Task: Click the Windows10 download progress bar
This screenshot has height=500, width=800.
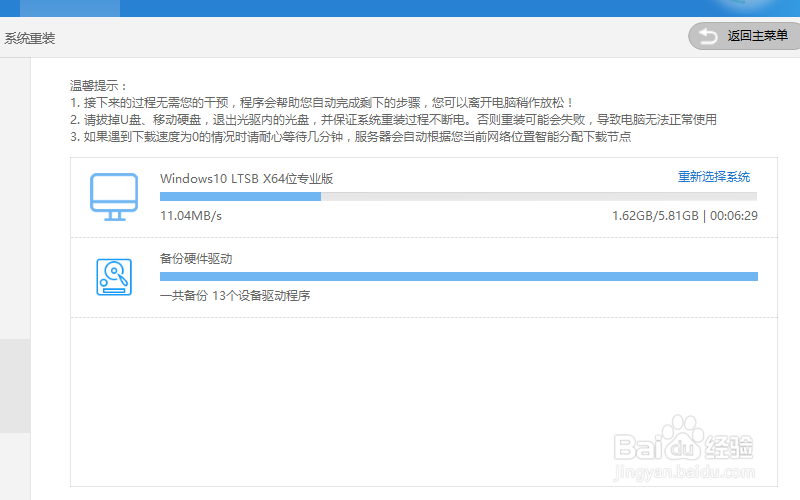Action: click(x=458, y=196)
